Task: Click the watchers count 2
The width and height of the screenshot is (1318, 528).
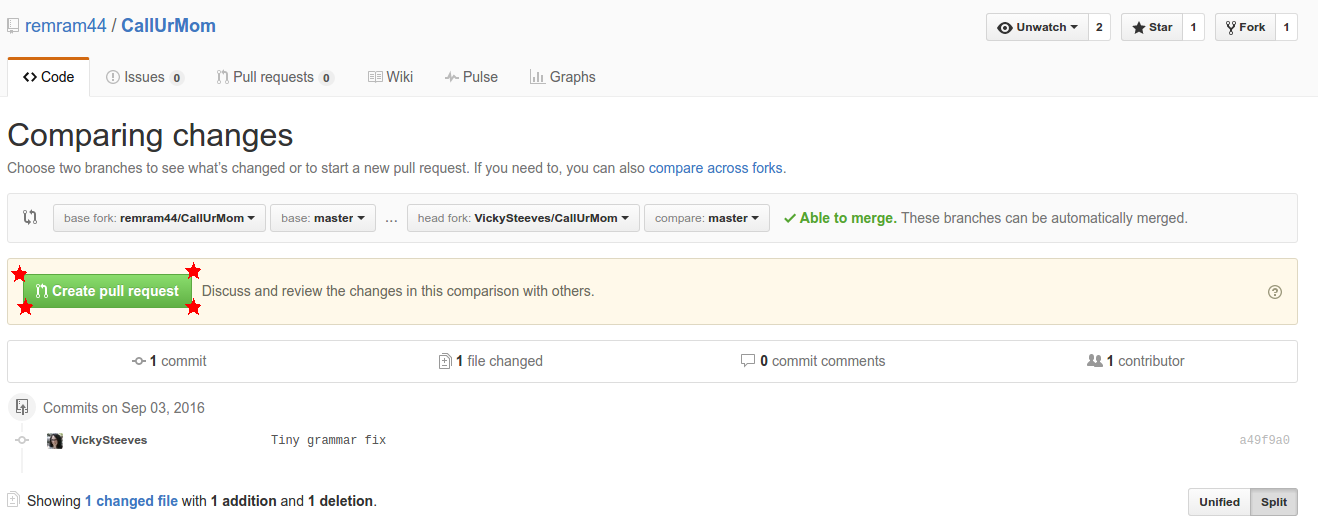Action: tap(1099, 27)
